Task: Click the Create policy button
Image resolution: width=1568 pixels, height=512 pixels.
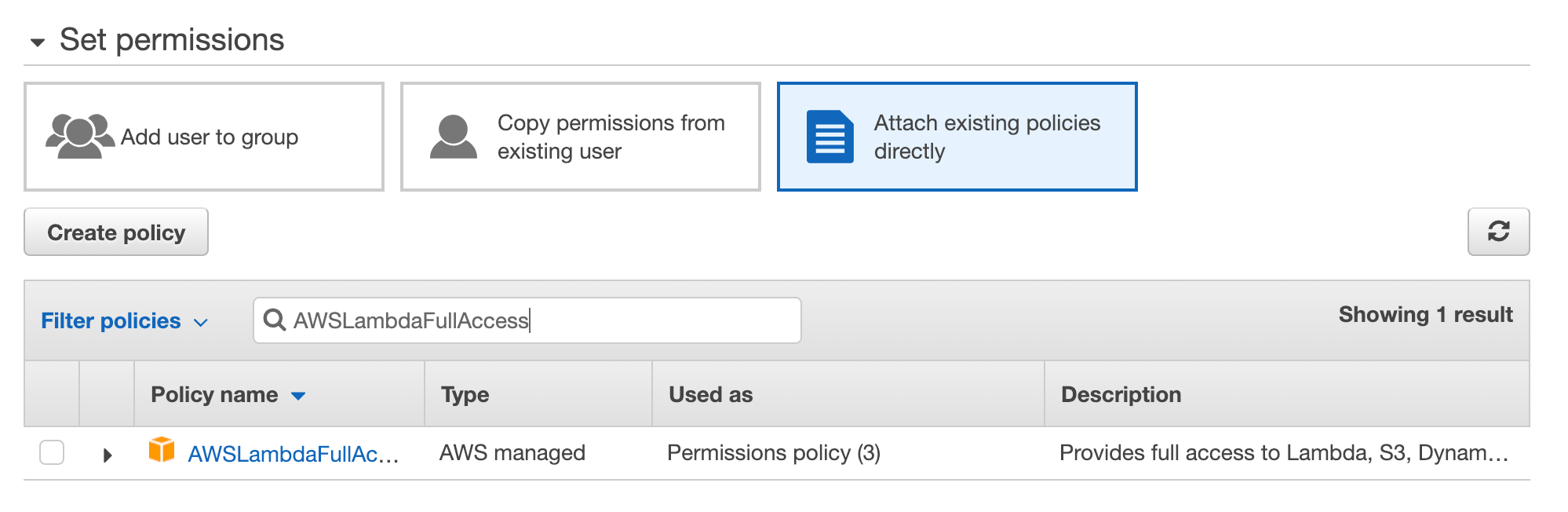Action: (115, 232)
